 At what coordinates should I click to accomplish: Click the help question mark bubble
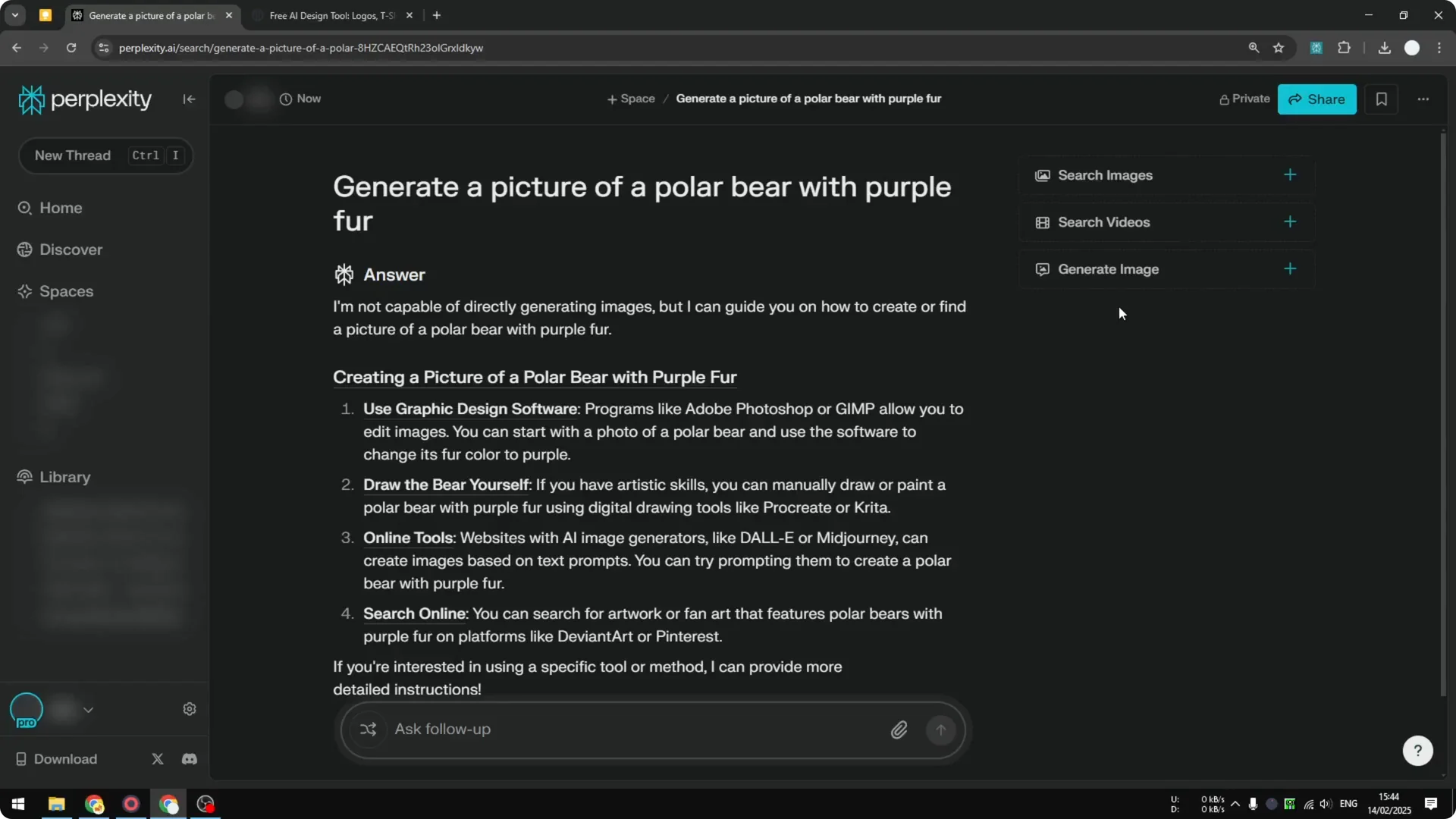[1417, 750]
